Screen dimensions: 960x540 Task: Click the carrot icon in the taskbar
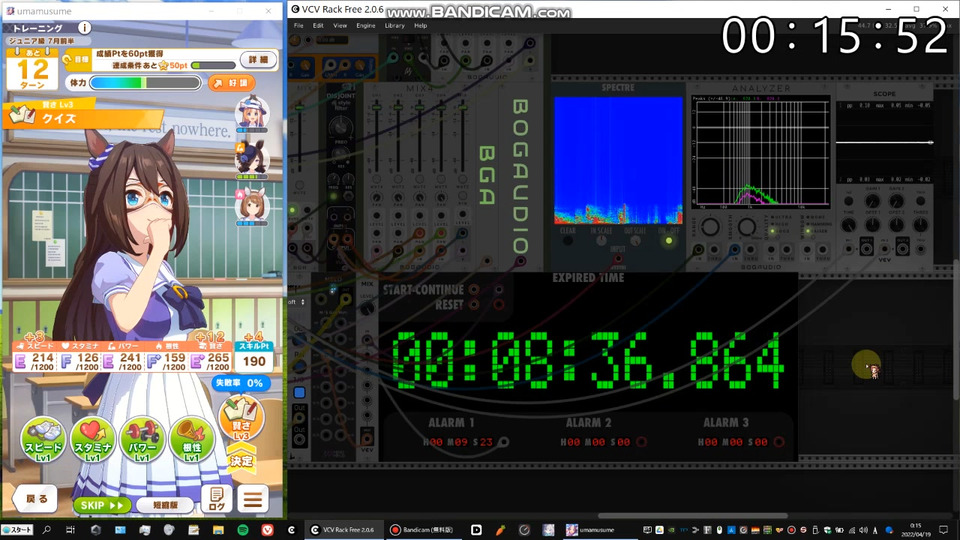(500, 530)
